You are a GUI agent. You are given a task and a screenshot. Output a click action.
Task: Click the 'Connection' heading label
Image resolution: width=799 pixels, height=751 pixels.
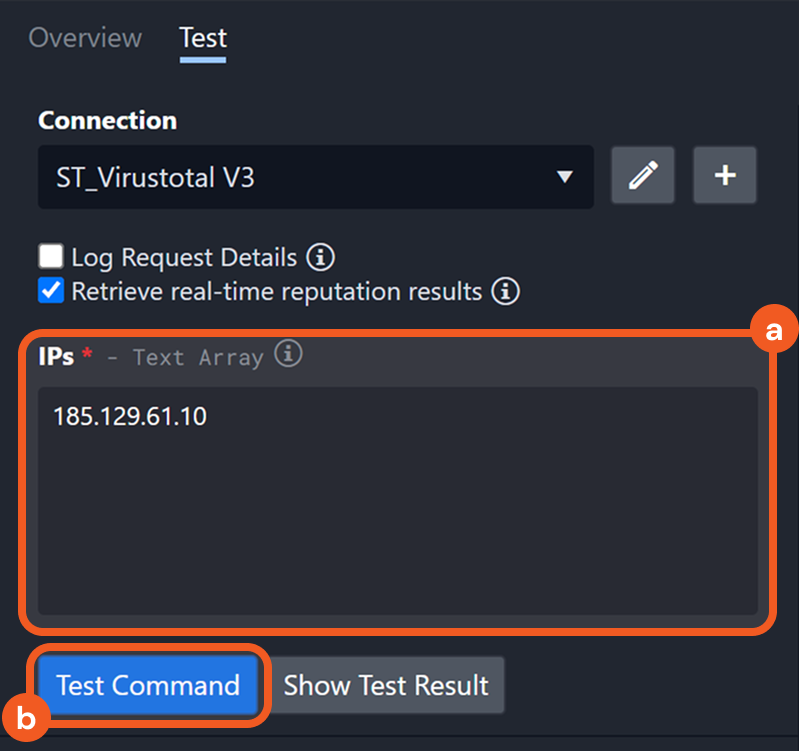pos(107,120)
